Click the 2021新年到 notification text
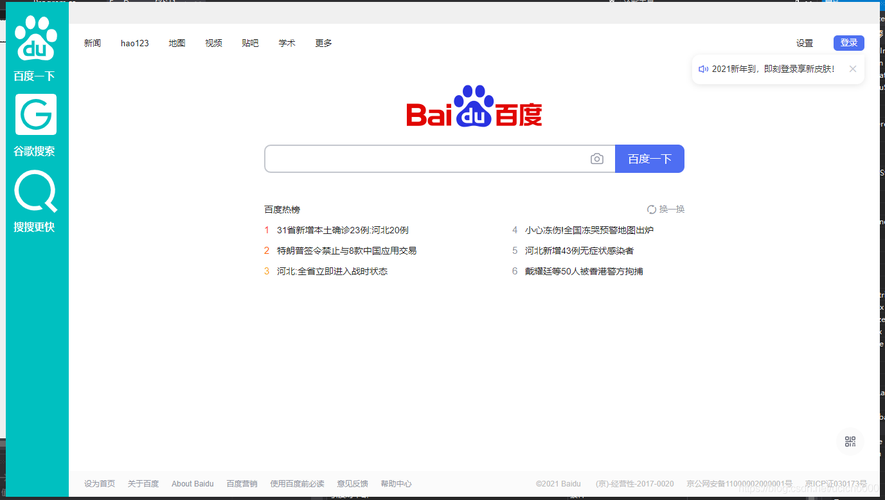Image resolution: width=885 pixels, height=500 pixels. coord(773,69)
